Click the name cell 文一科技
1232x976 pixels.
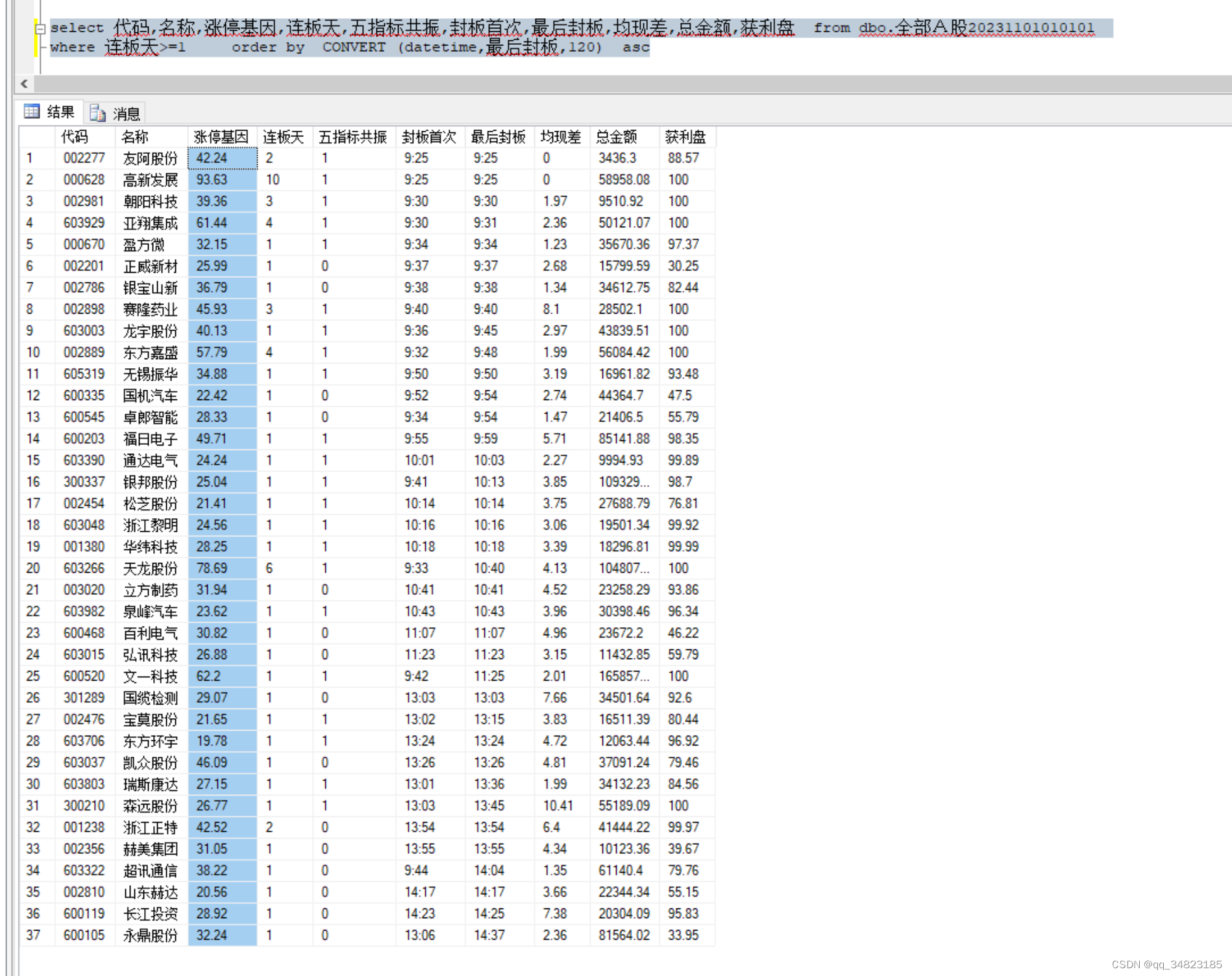(x=152, y=676)
